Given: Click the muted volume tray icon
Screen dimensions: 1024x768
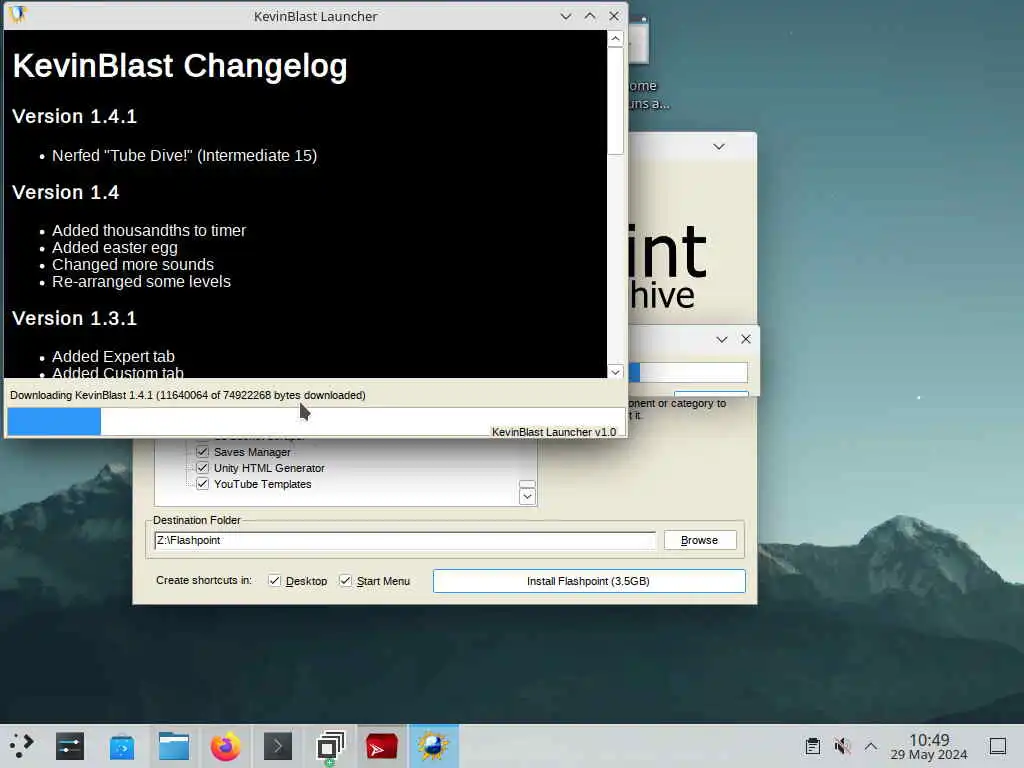Looking at the screenshot, I should tap(842, 746).
